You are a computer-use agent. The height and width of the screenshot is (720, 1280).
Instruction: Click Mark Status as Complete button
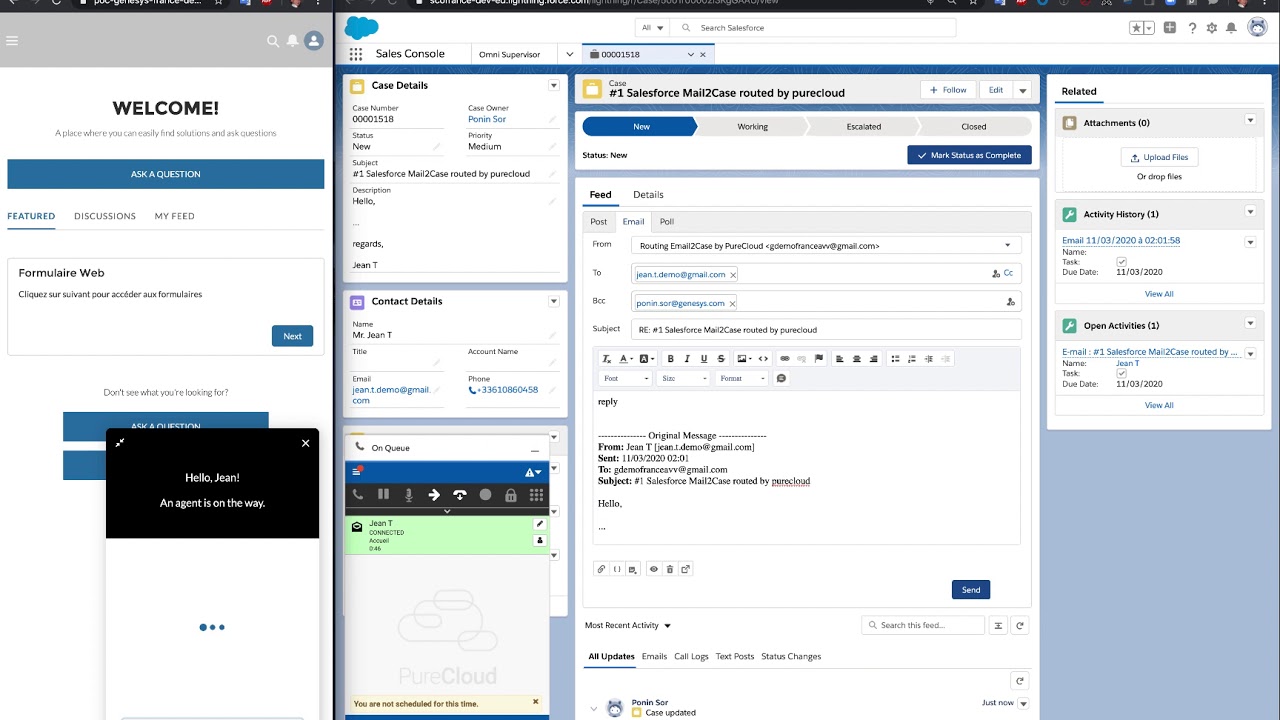coord(969,155)
